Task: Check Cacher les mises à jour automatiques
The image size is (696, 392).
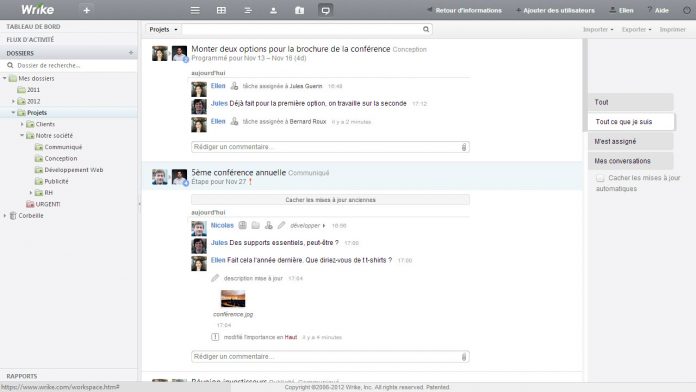Action: (x=600, y=178)
